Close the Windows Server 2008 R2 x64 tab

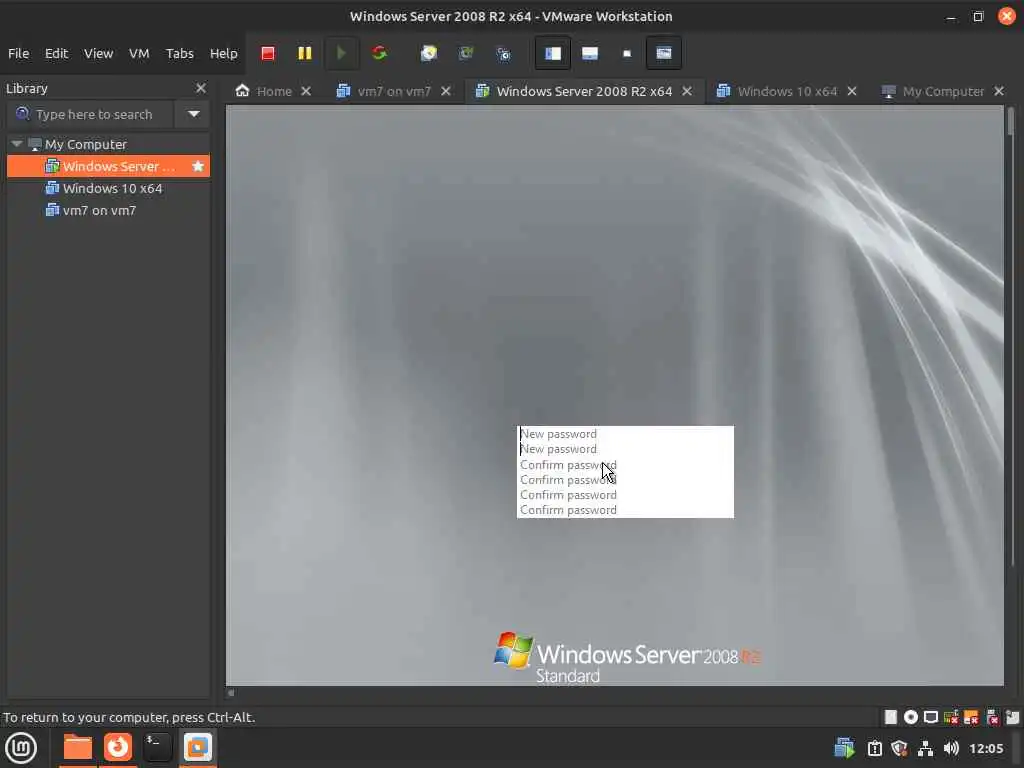click(x=687, y=91)
